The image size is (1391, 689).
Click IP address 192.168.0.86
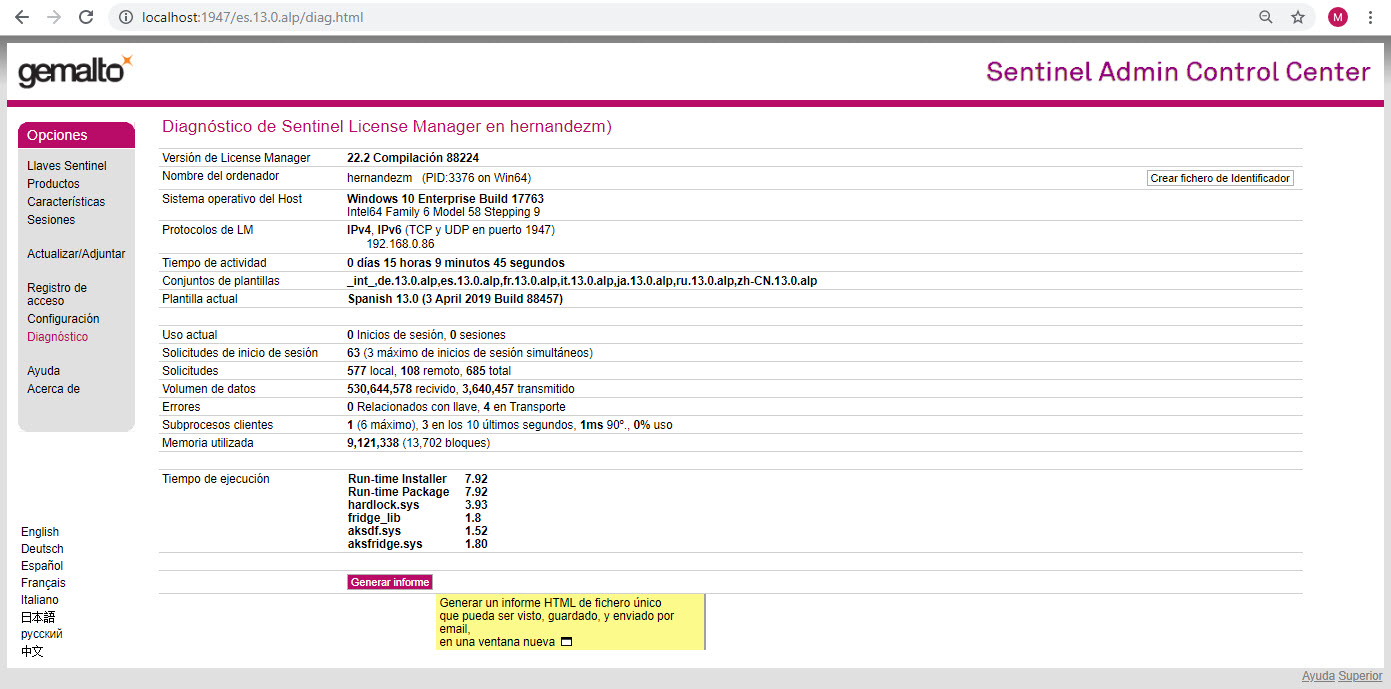pyautogui.click(x=400, y=244)
